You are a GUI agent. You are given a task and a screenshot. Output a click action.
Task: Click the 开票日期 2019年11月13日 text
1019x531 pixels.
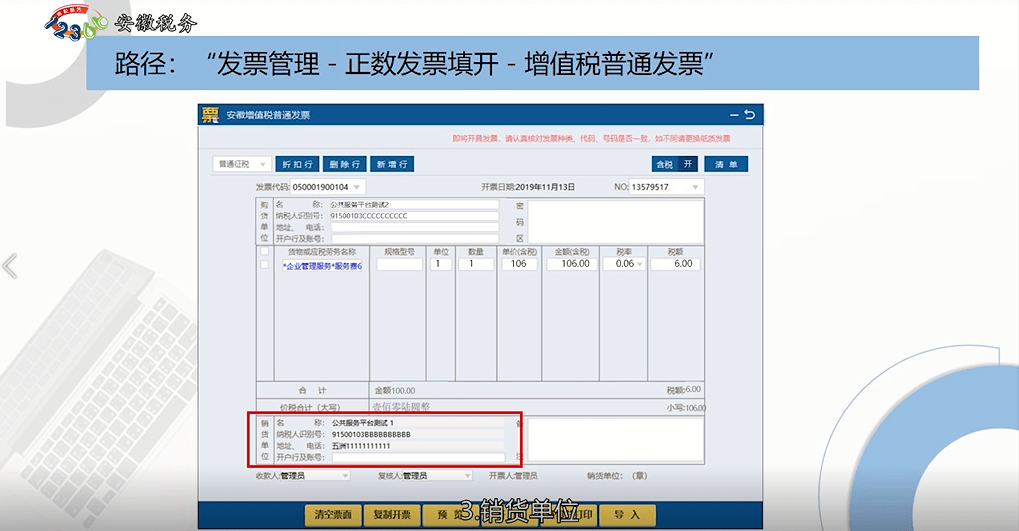528,187
